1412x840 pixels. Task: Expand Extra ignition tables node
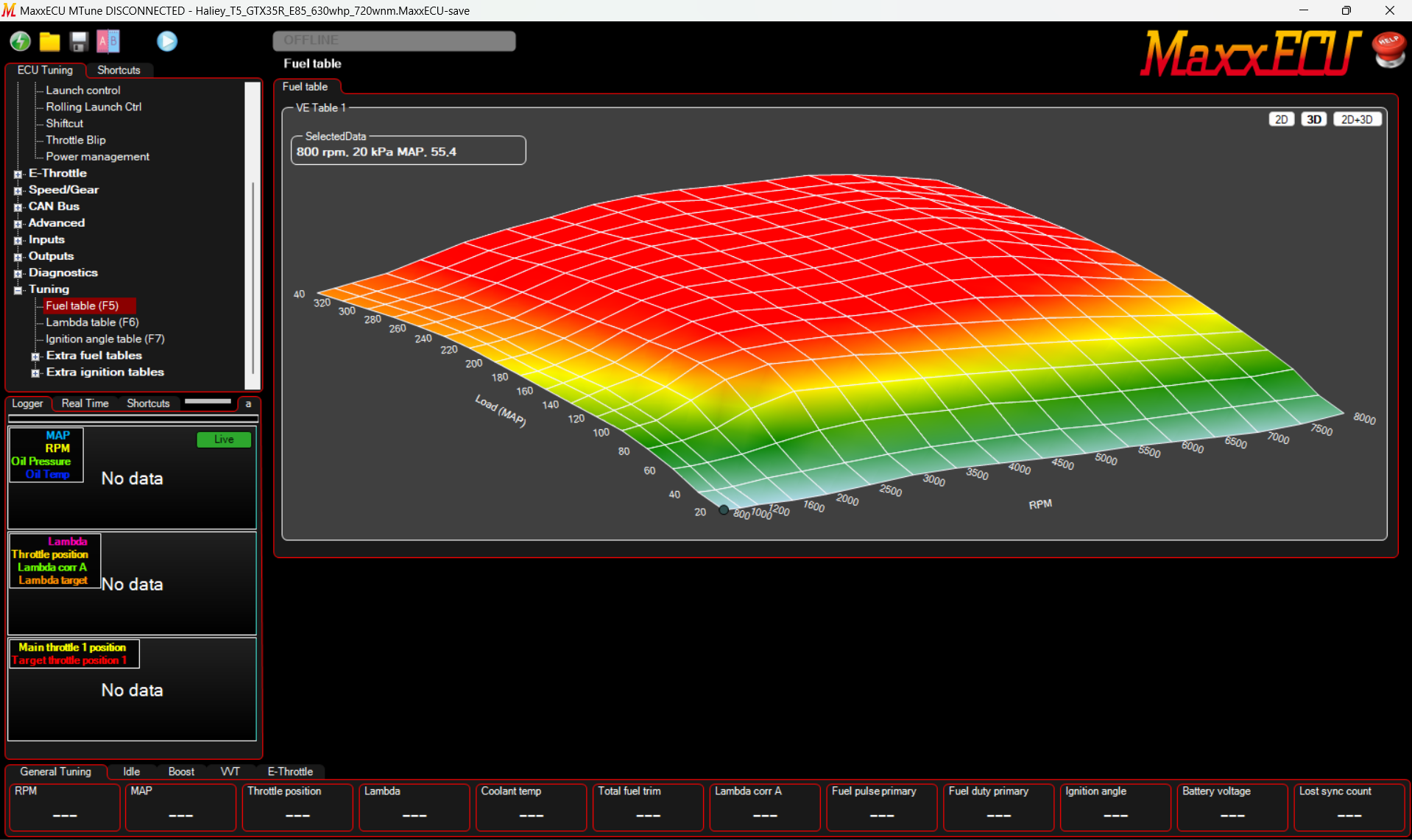(x=35, y=373)
